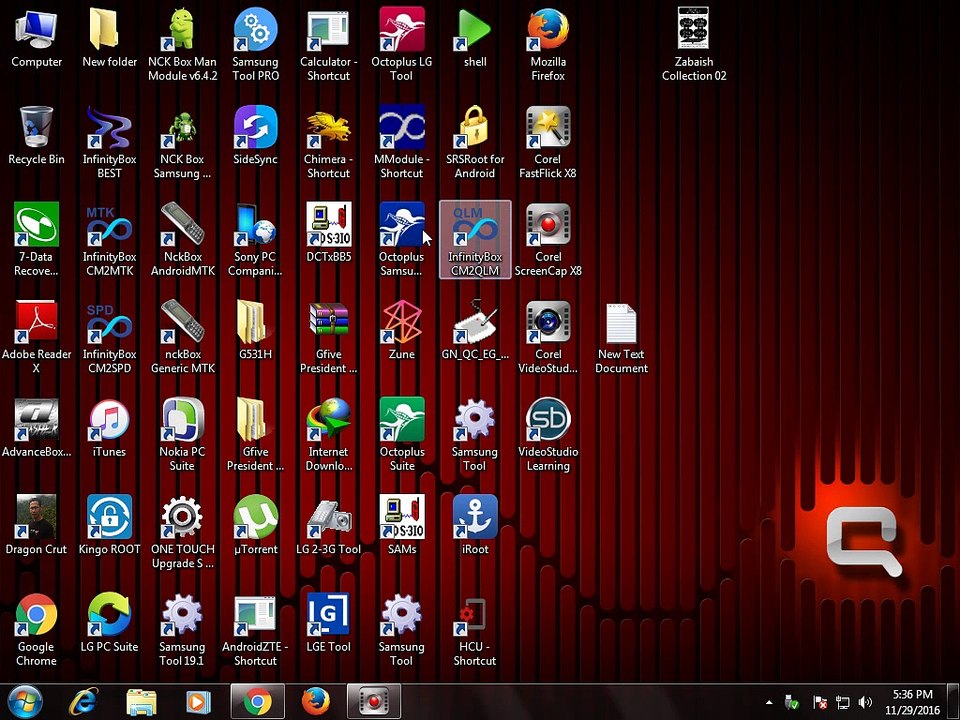Select the Dragon Crut shortcut
The image size is (960, 720).
(36, 525)
